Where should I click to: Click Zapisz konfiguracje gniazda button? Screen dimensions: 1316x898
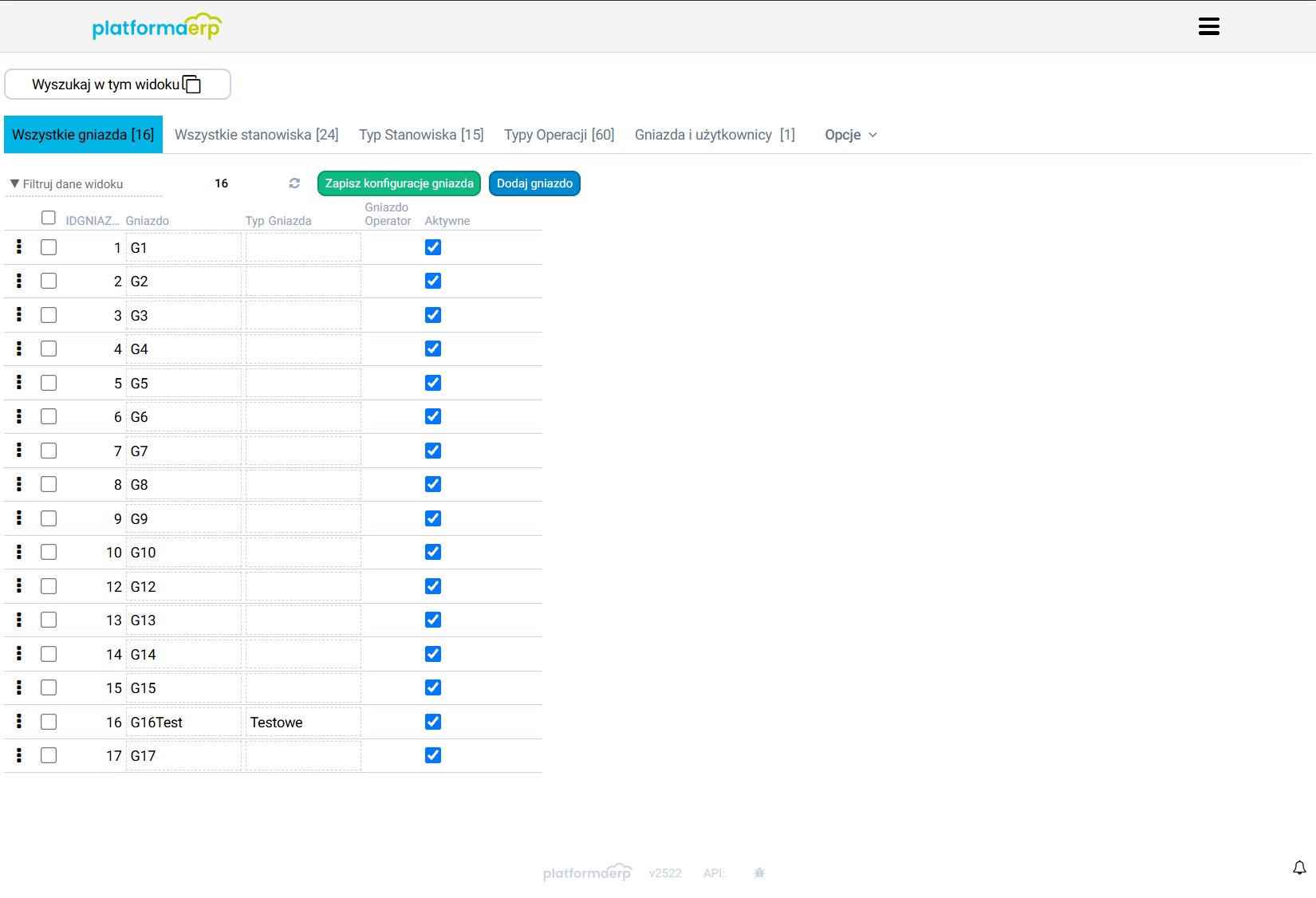pyautogui.click(x=399, y=183)
